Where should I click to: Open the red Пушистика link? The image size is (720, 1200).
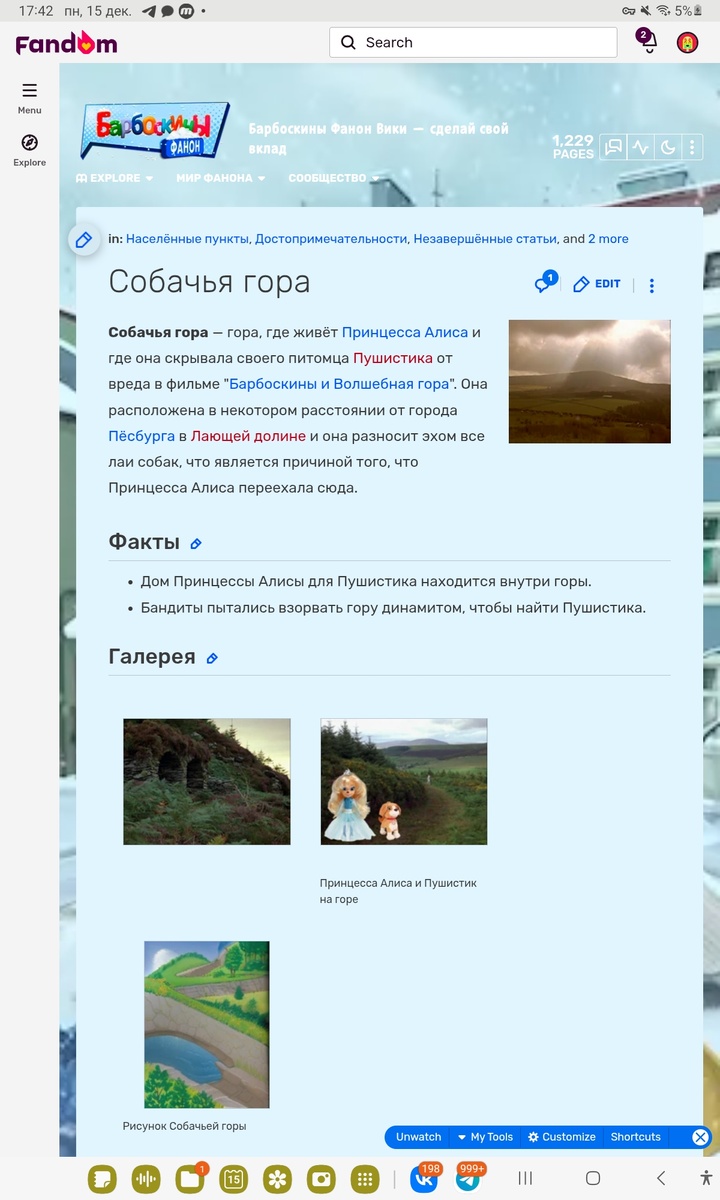point(393,358)
